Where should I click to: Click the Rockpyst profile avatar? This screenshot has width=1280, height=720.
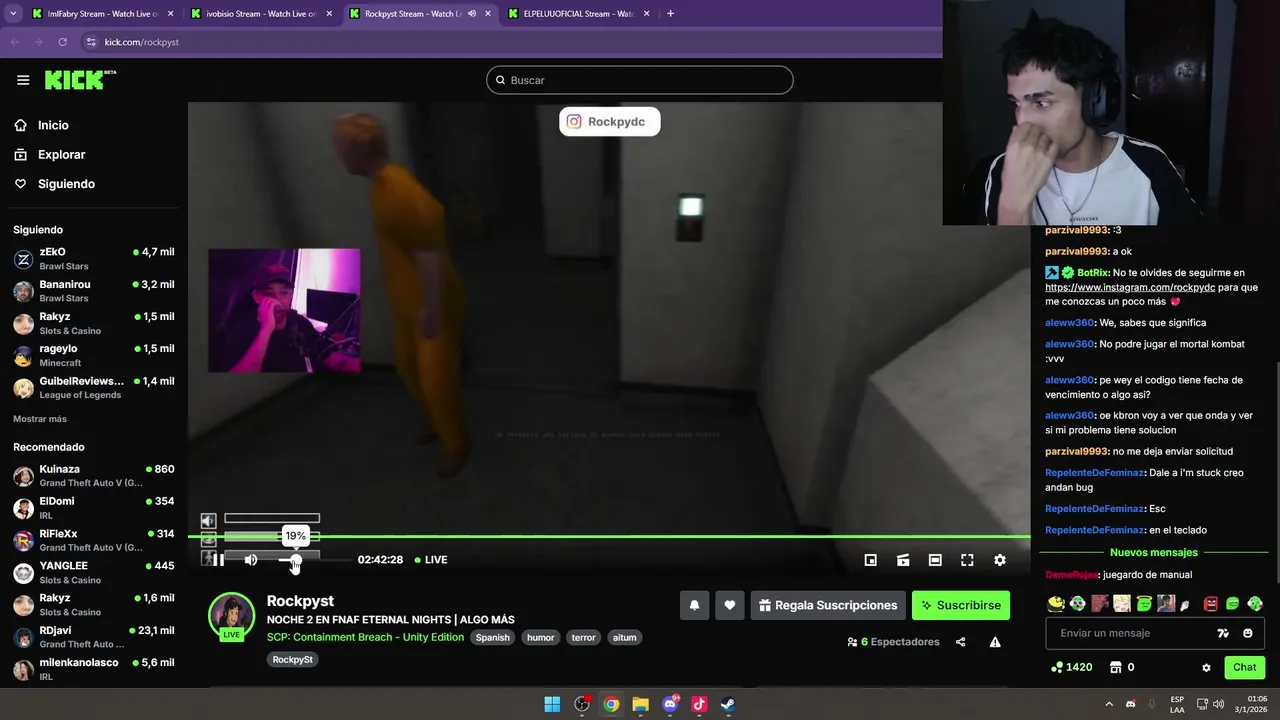[x=231, y=616]
